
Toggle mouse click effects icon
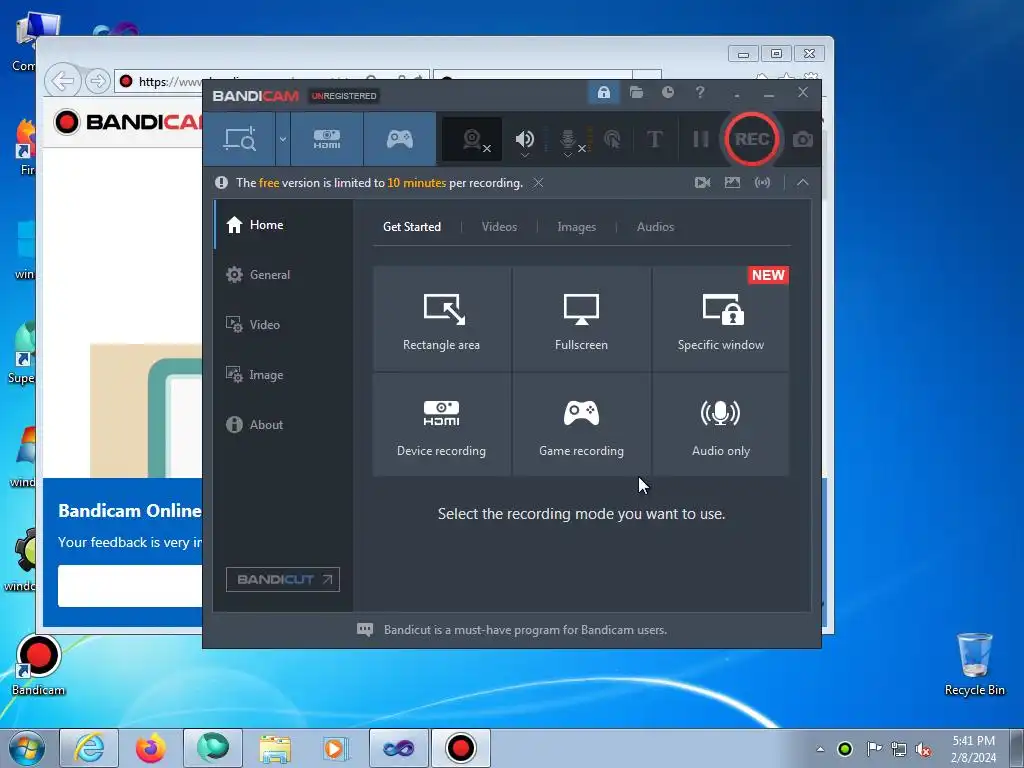[x=612, y=139]
